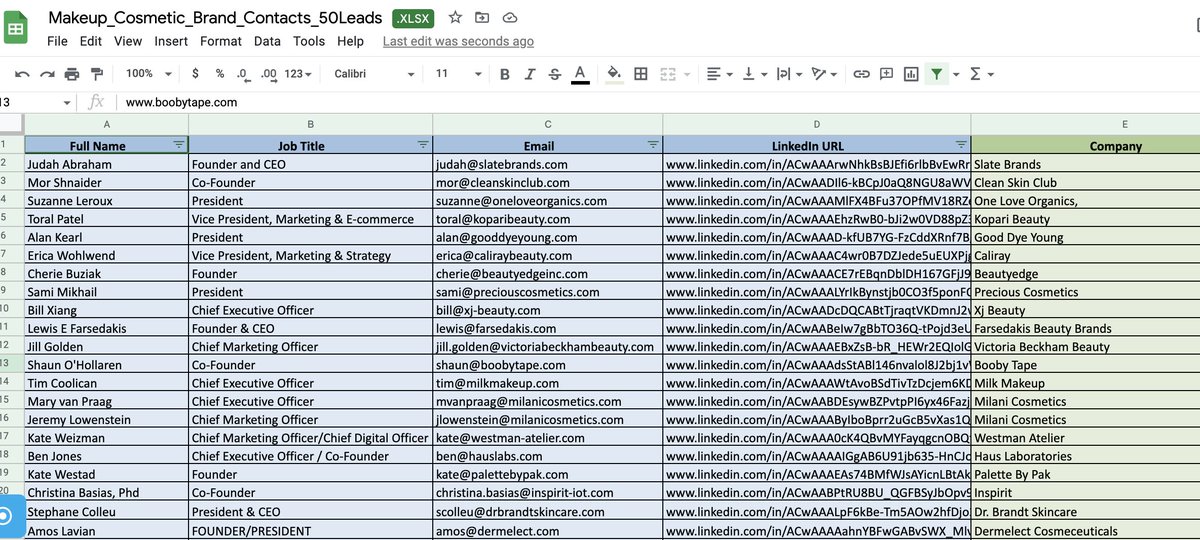Toggle strikethrough formatting
This screenshot has width=1200, height=540.
[x=554, y=74]
